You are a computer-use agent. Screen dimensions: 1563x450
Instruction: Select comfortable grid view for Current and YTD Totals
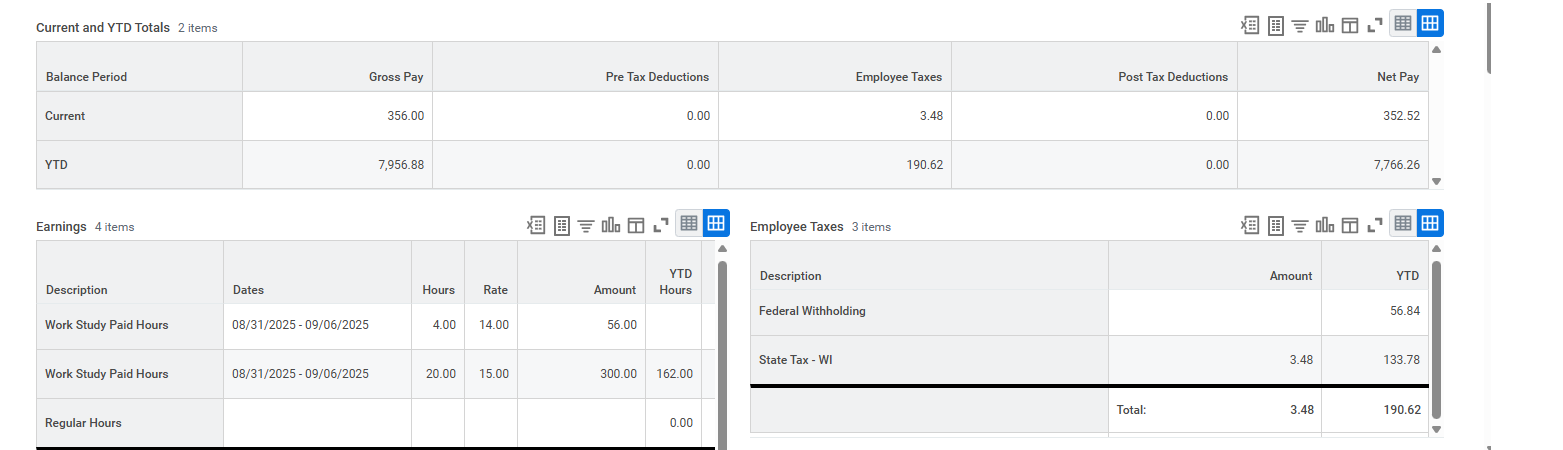(x=1430, y=24)
